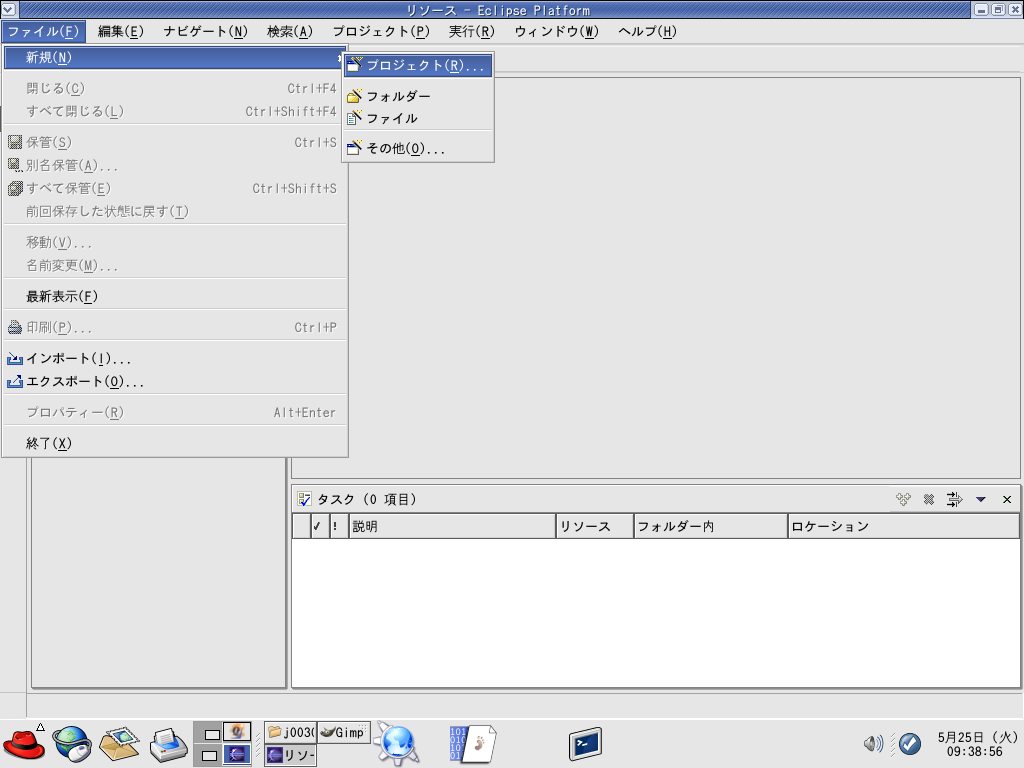
Task: Sort tasks by ロケーション column header
Action: click(x=903, y=526)
